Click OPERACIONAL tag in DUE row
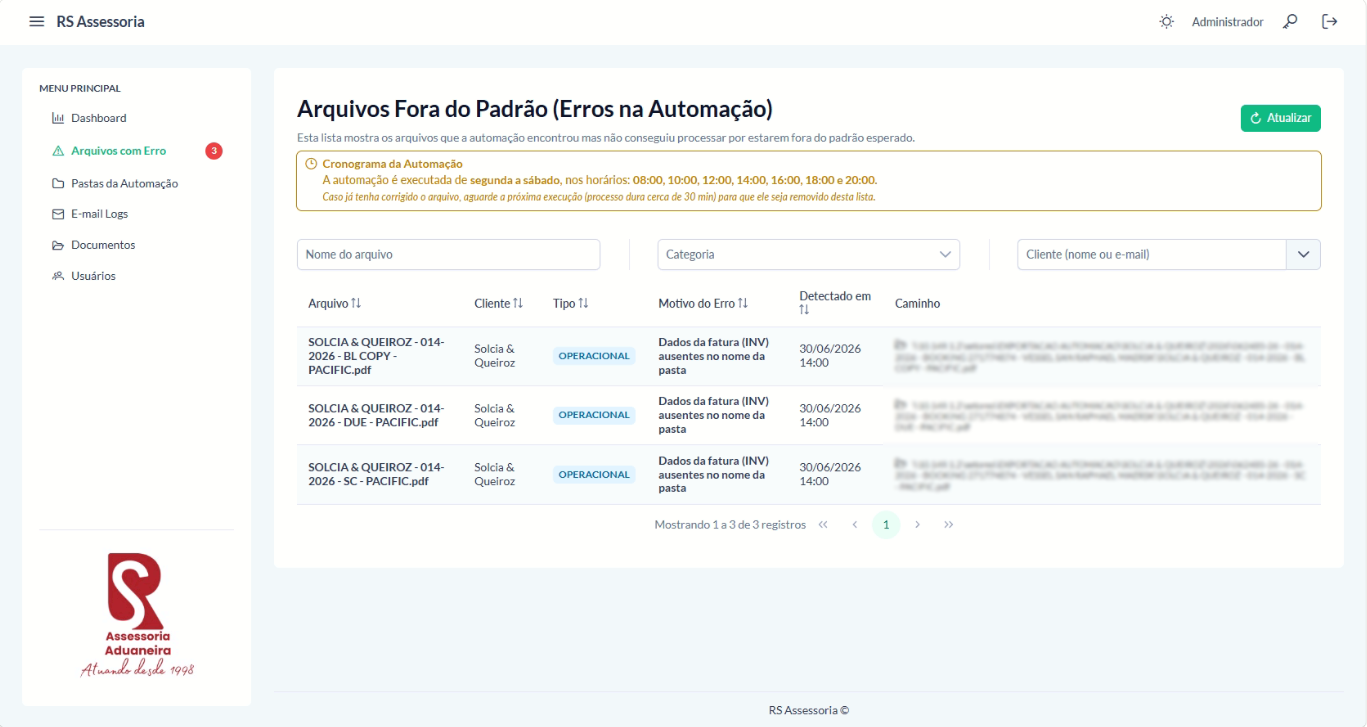This screenshot has width=1367, height=727. [x=594, y=415]
